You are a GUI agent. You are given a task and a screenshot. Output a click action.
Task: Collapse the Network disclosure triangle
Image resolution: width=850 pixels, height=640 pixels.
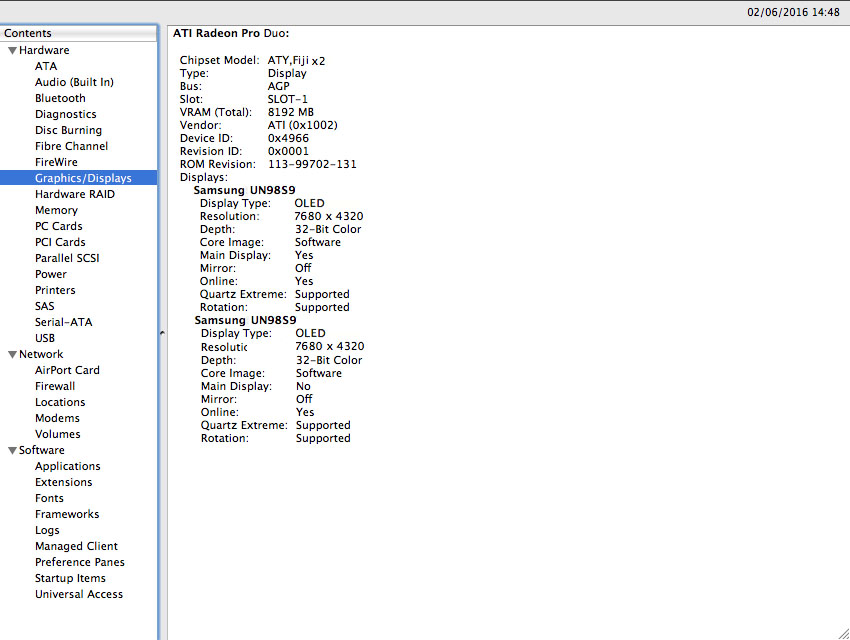click(12, 354)
